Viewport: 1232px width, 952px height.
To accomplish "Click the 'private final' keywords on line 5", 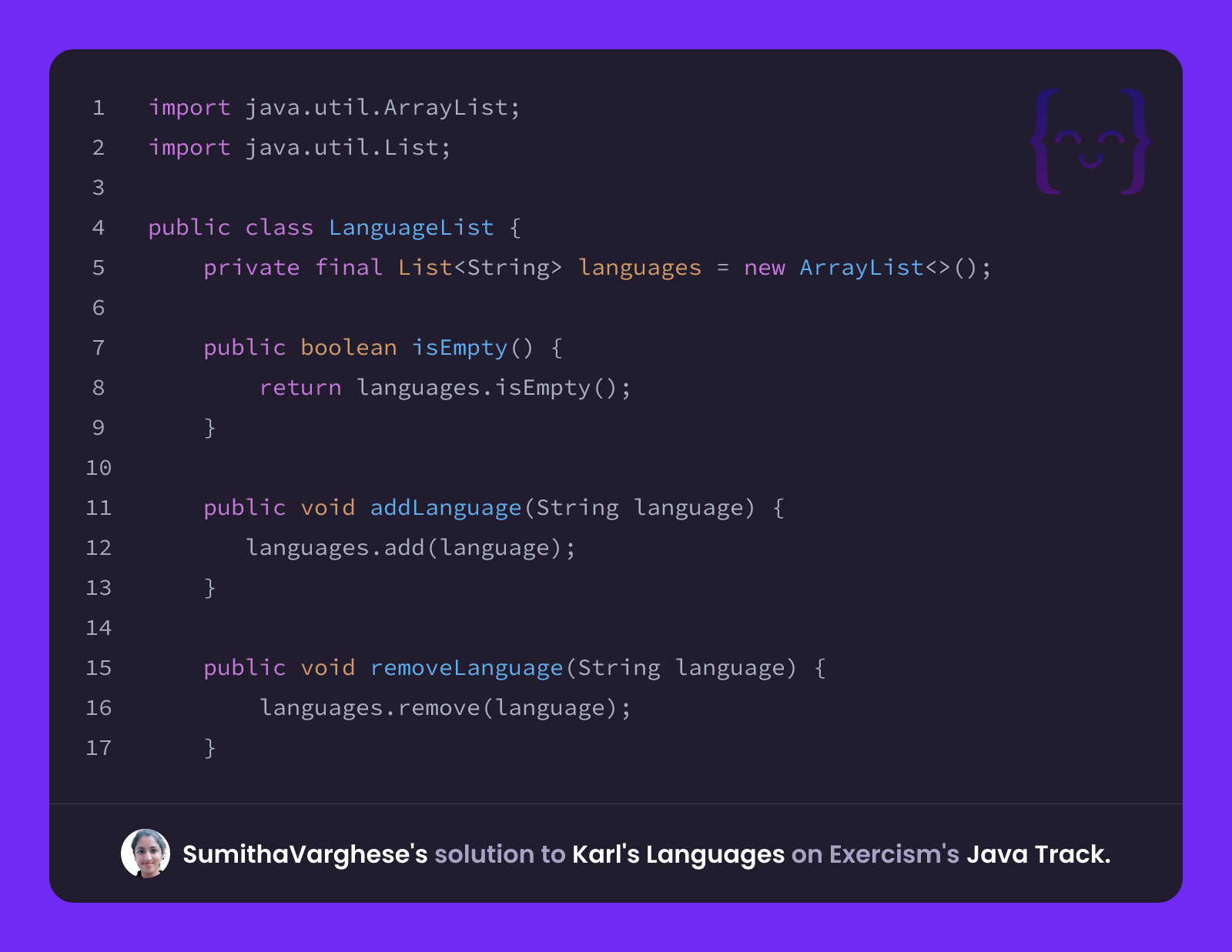I will tap(293, 268).
